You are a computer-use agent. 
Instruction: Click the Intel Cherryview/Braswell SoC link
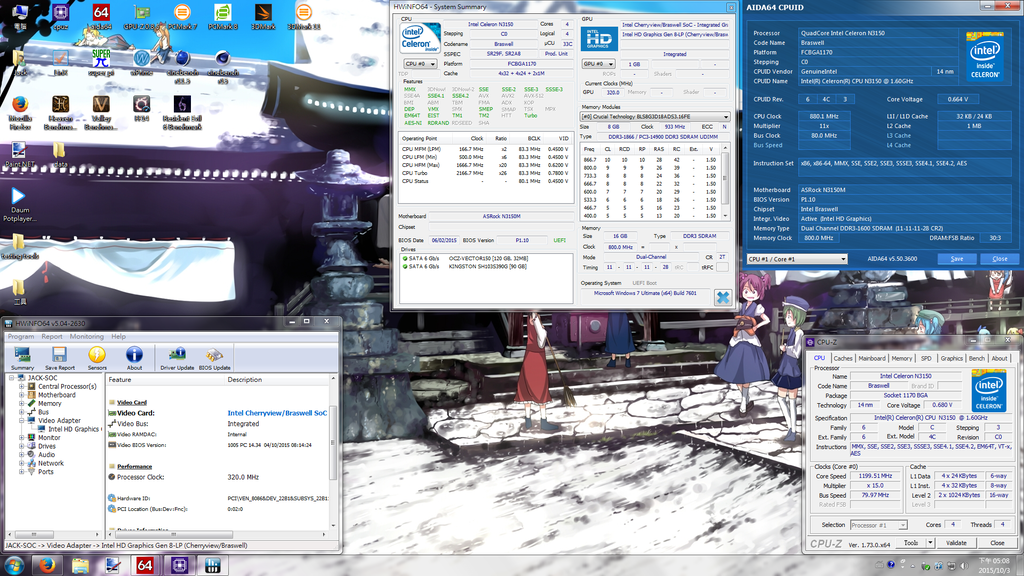(277, 413)
